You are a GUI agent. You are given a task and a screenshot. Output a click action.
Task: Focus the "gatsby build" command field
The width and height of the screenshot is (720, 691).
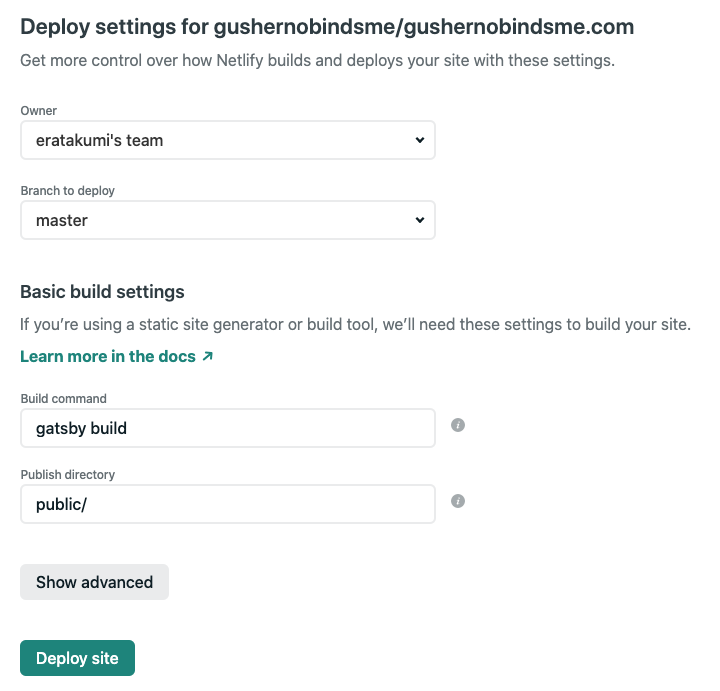227,428
